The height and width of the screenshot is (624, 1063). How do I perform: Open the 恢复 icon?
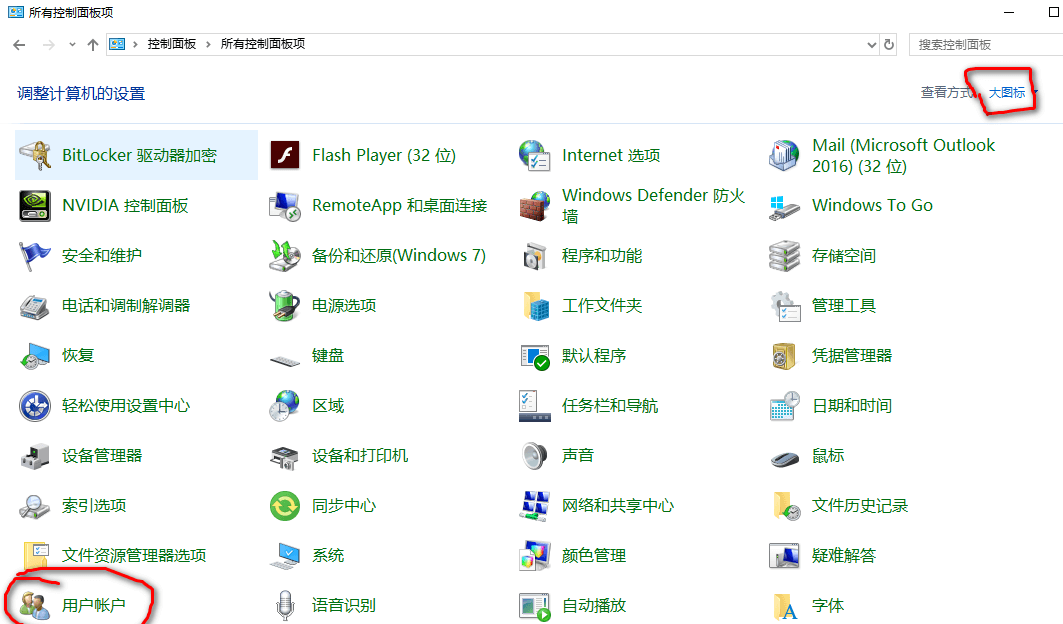tap(35, 356)
